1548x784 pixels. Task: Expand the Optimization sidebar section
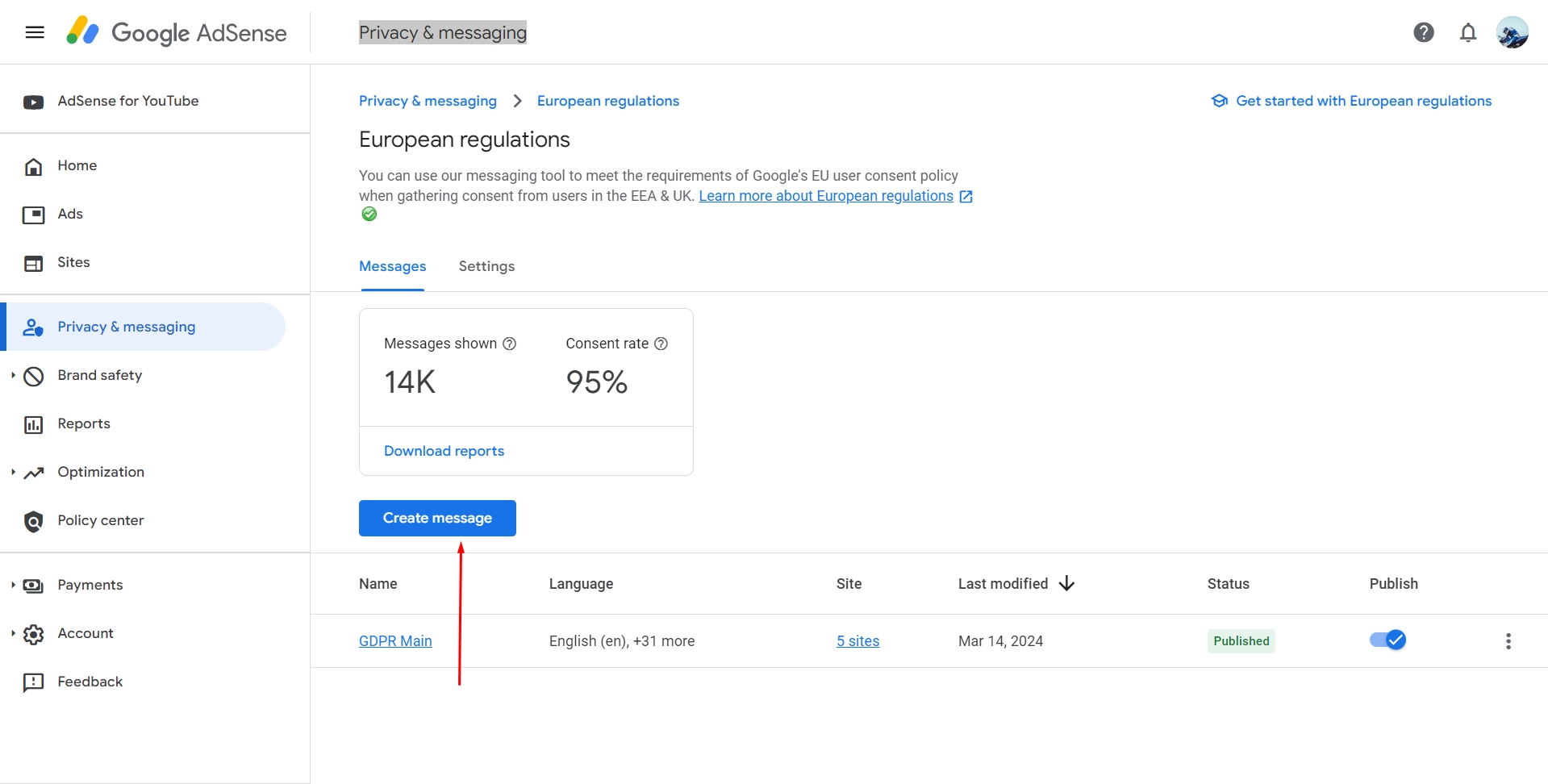pyautogui.click(x=13, y=472)
